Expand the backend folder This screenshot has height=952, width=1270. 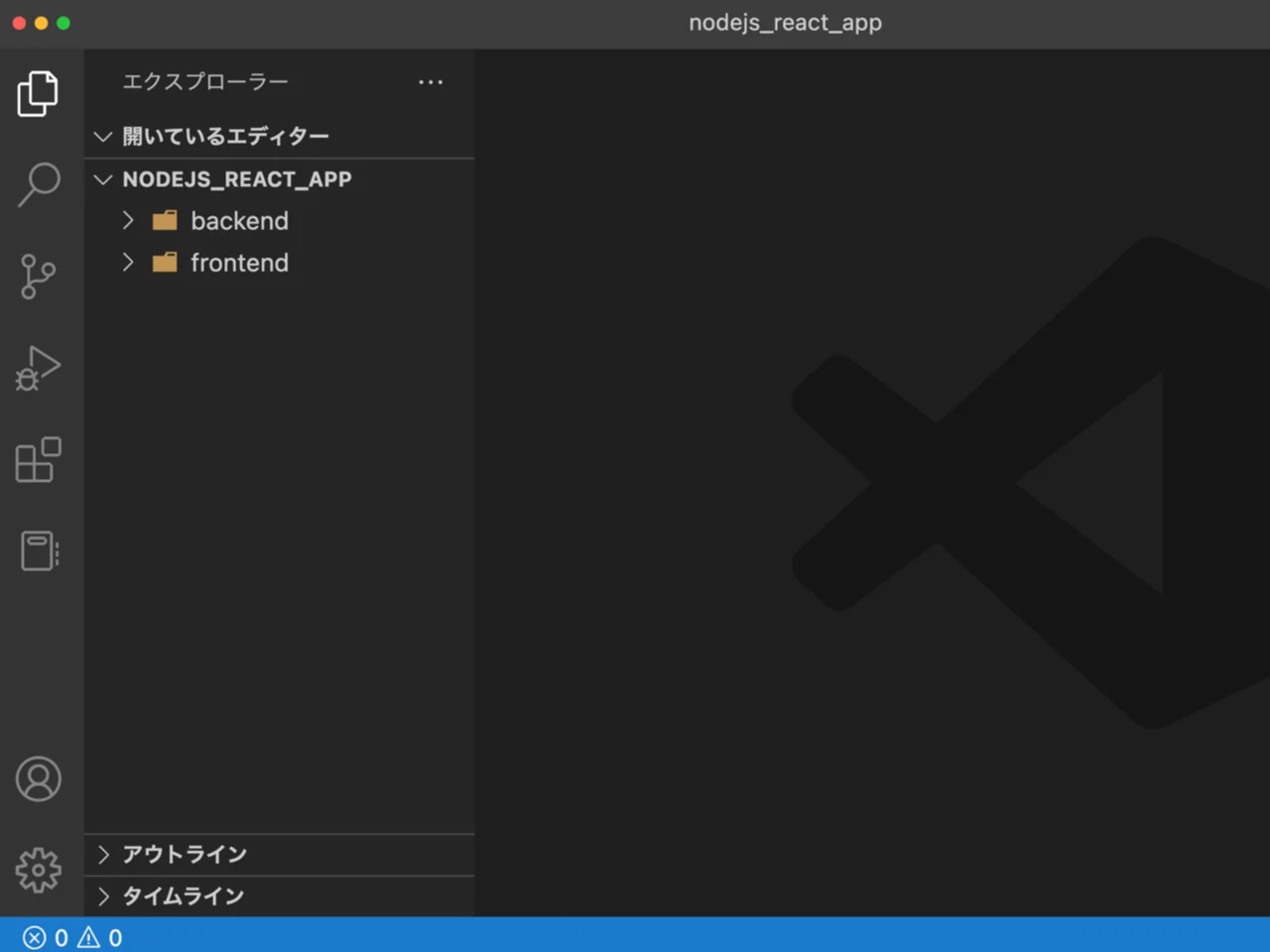pyautogui.click(x=128, y=220)
